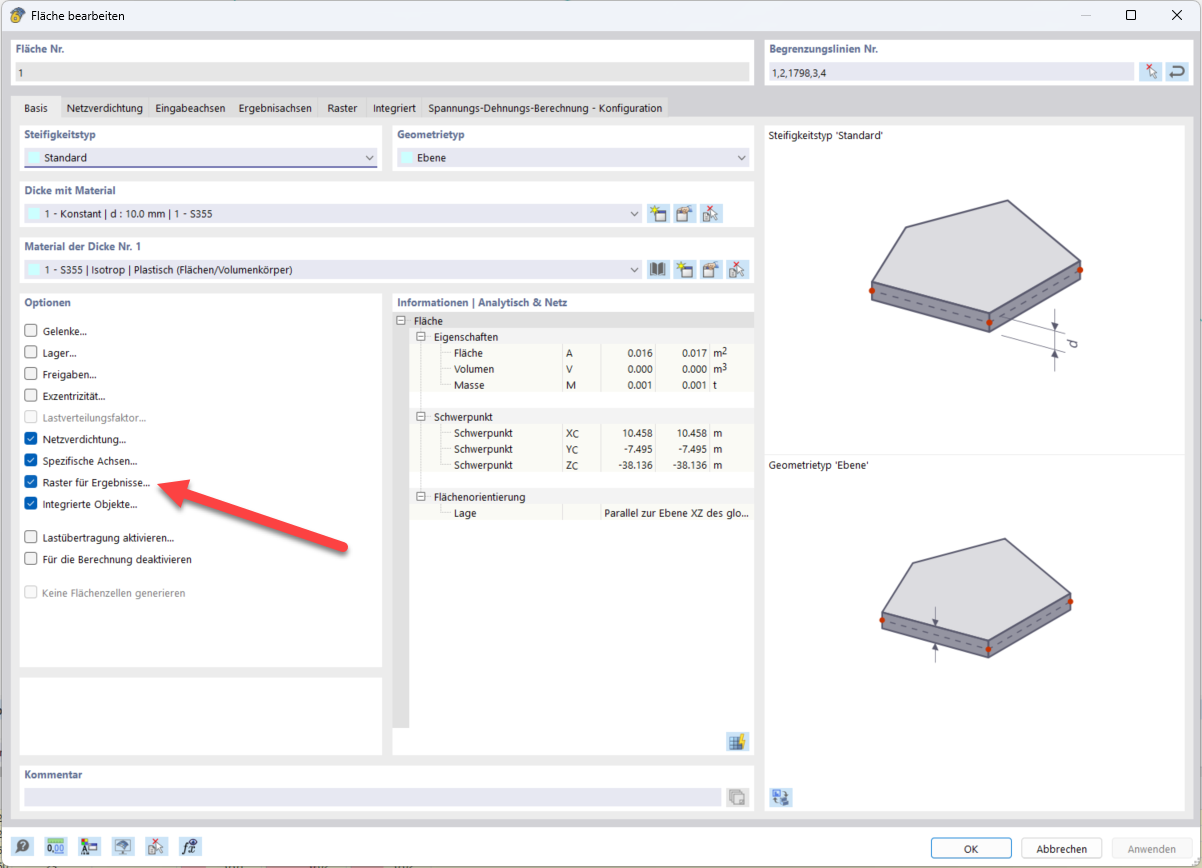The height and width of the screenshot is (868, 1202).
Task: Open the help icon at bottom left
Action: pyautogui.click(x=22, y=846)
